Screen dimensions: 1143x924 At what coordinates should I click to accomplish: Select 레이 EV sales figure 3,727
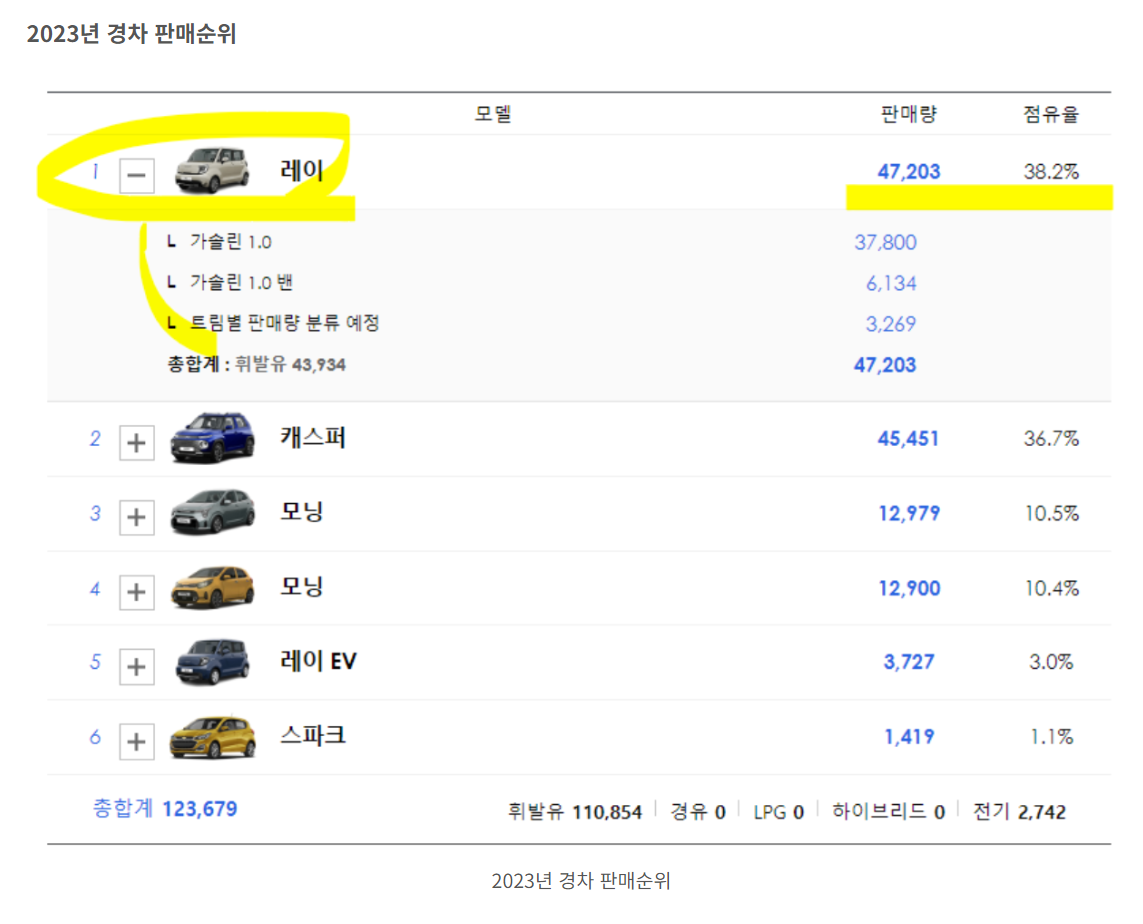coord(908,662)
